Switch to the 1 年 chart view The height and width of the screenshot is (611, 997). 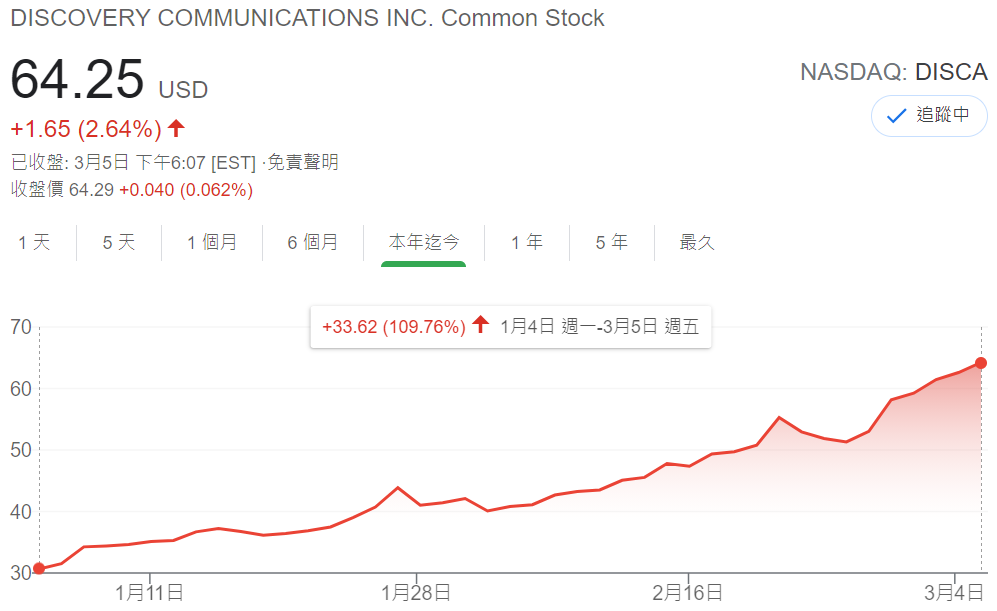point(527,242)
